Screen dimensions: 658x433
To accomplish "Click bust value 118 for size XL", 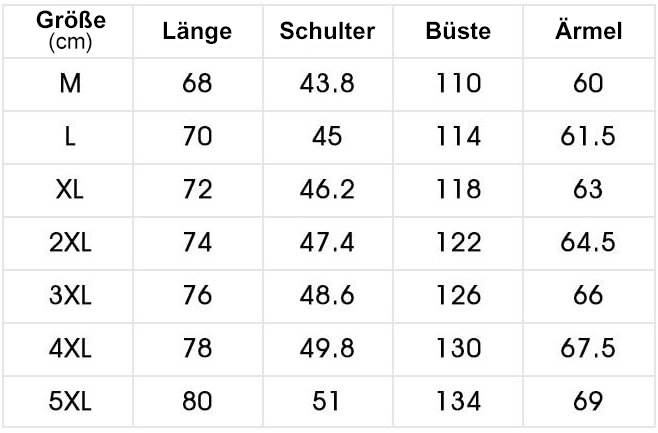I will 458,189.
